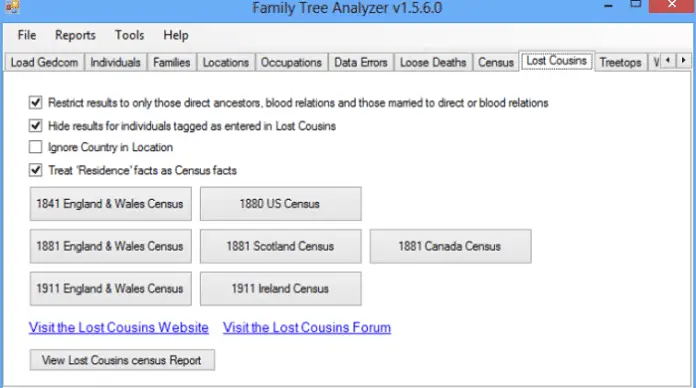Open the Reports menu

[75, 35]
